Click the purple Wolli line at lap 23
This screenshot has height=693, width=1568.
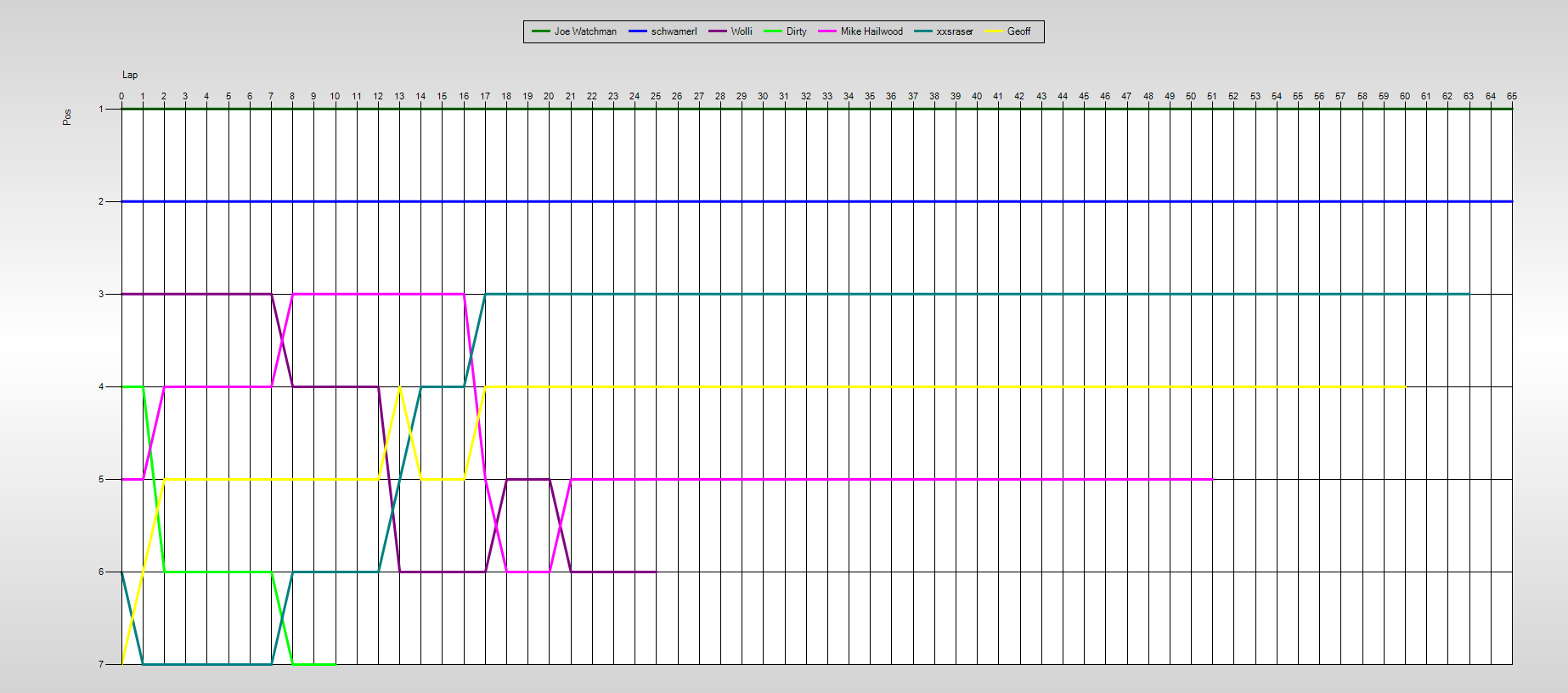coord(613,572)
